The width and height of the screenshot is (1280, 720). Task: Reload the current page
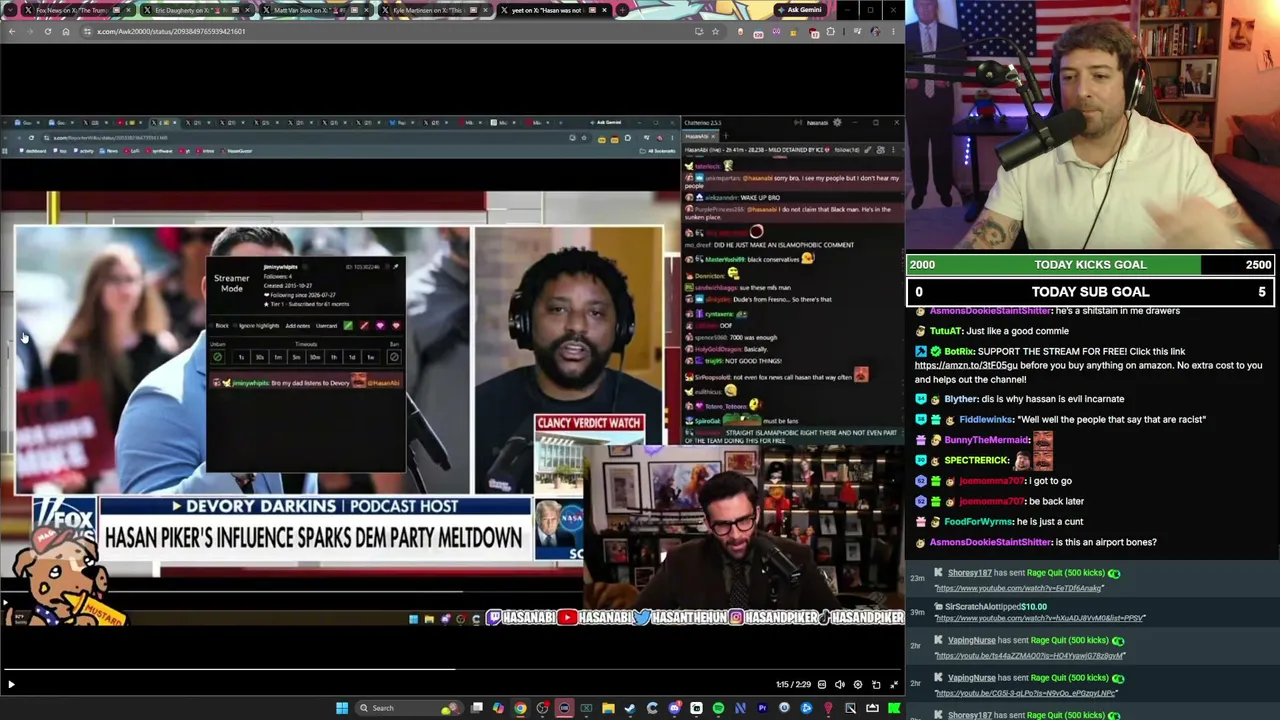[x=47, y=31]
